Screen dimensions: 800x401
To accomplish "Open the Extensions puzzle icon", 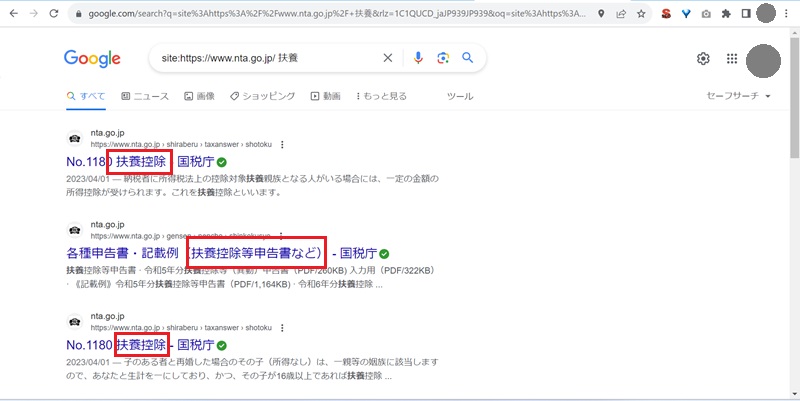I will pyautogui.click(x=726, y=14).
